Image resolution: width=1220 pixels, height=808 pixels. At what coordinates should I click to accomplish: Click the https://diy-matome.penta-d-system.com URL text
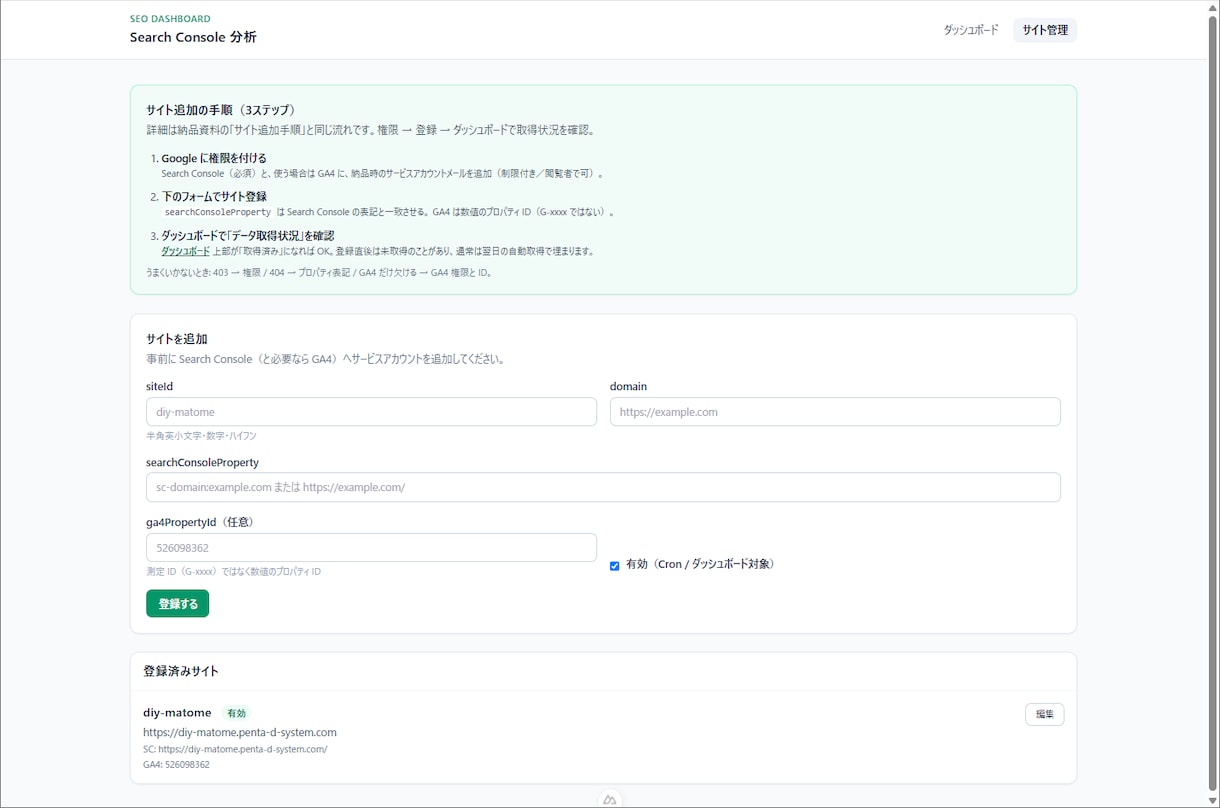tap(240, 732)
